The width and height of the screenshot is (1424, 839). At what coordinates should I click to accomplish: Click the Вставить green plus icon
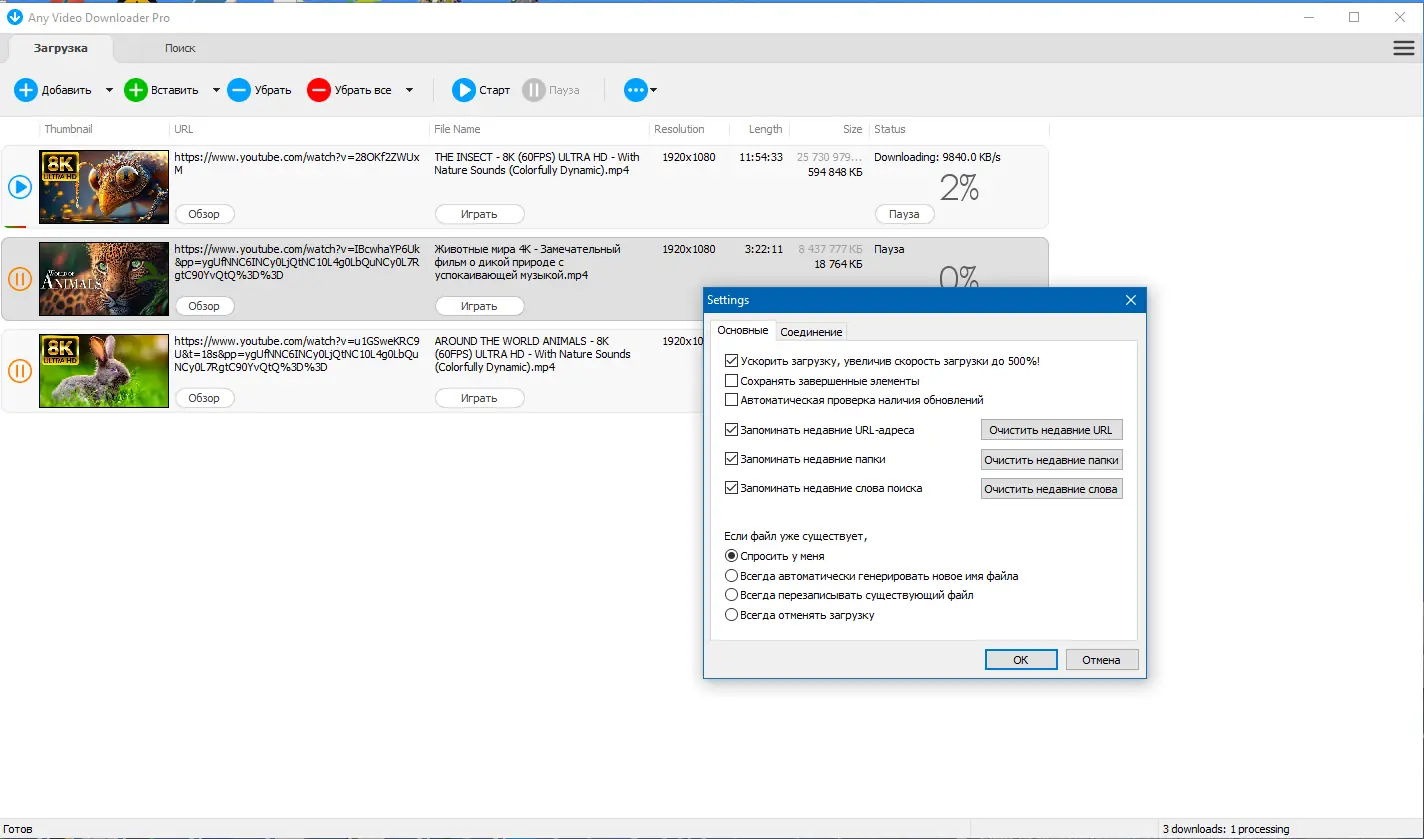click(x=135, y=90)
